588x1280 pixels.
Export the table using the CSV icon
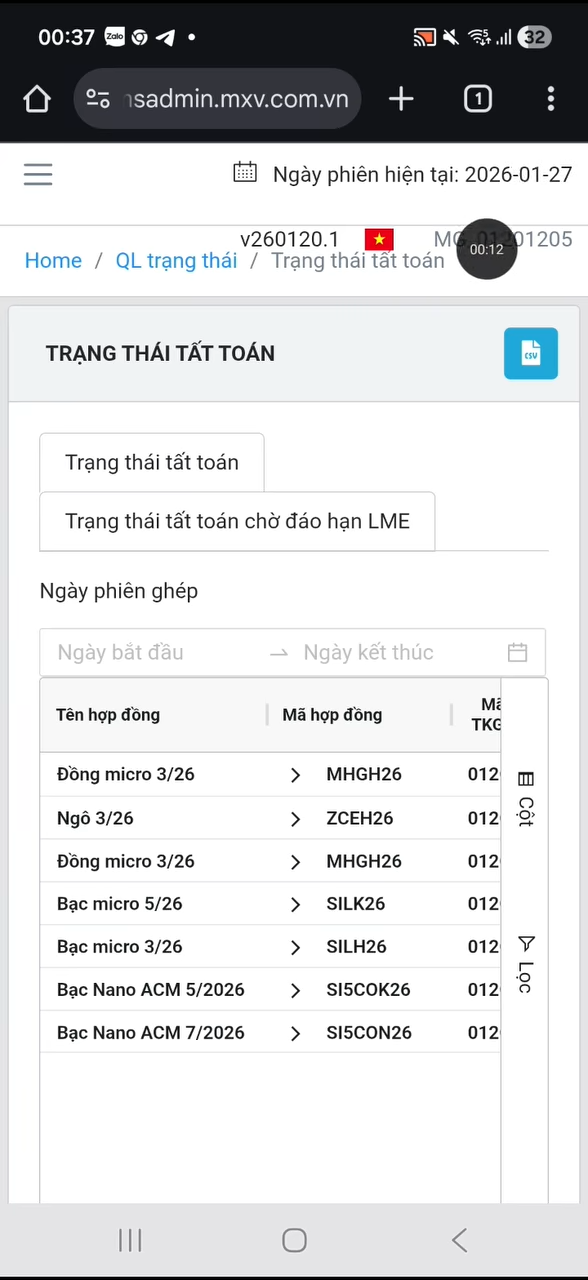(x=531, y=353)
